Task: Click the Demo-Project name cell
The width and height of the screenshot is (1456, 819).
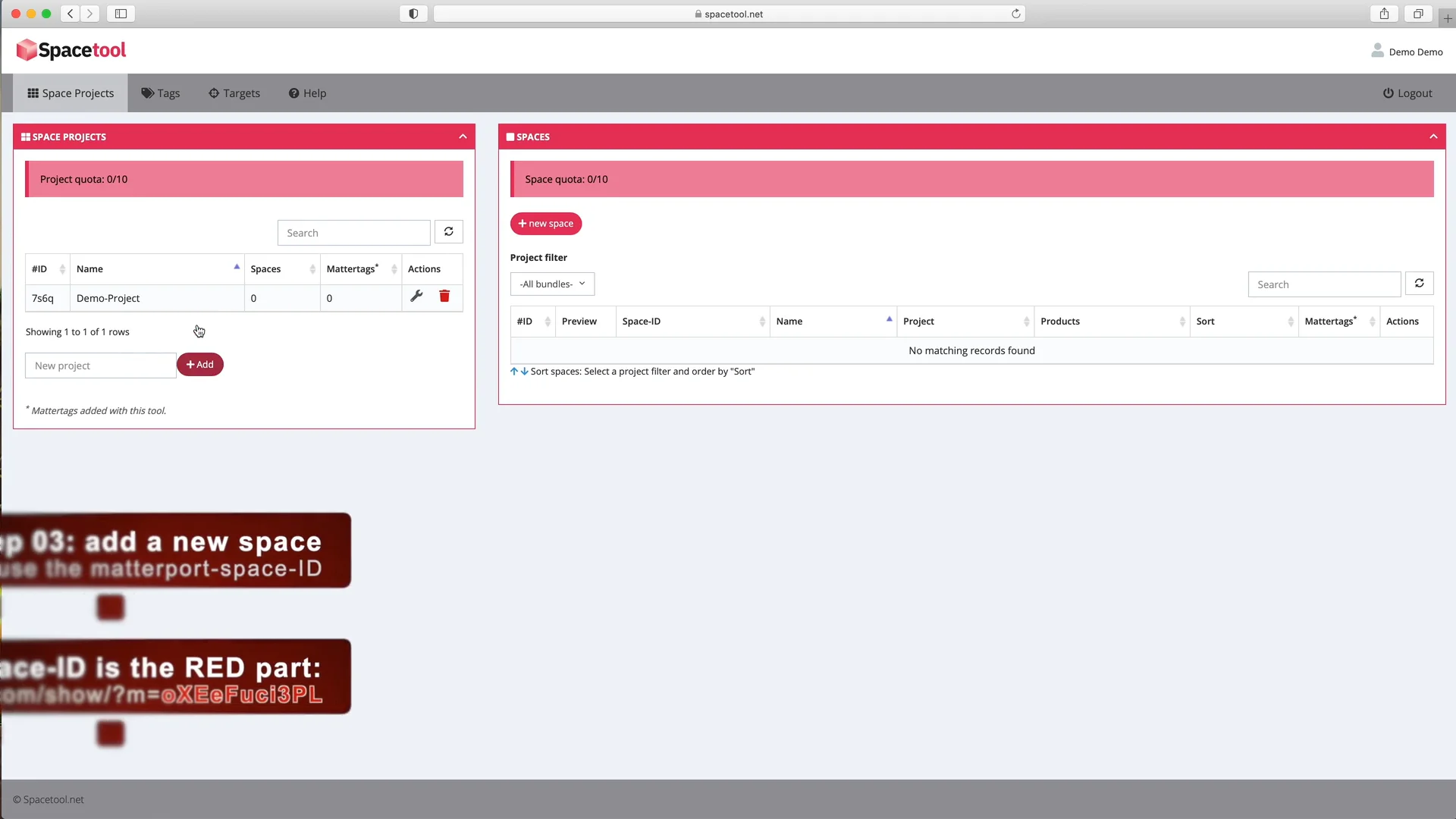Action: (x=157, y=298)
